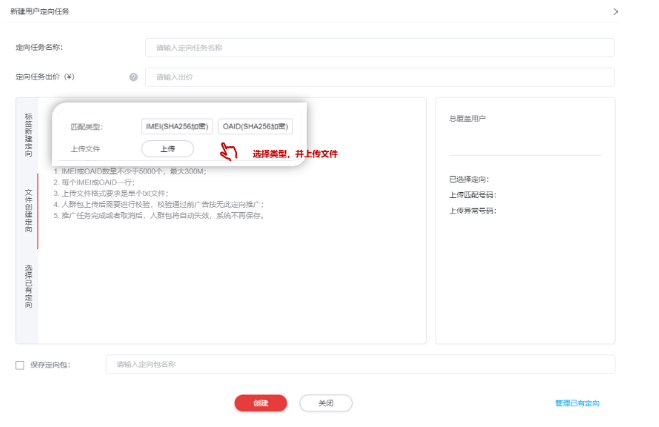The width and height of the screenshot is (659, 427).
Task: Click the 上传 upload button
Action: pyautogui.click(x=168, y=149)
